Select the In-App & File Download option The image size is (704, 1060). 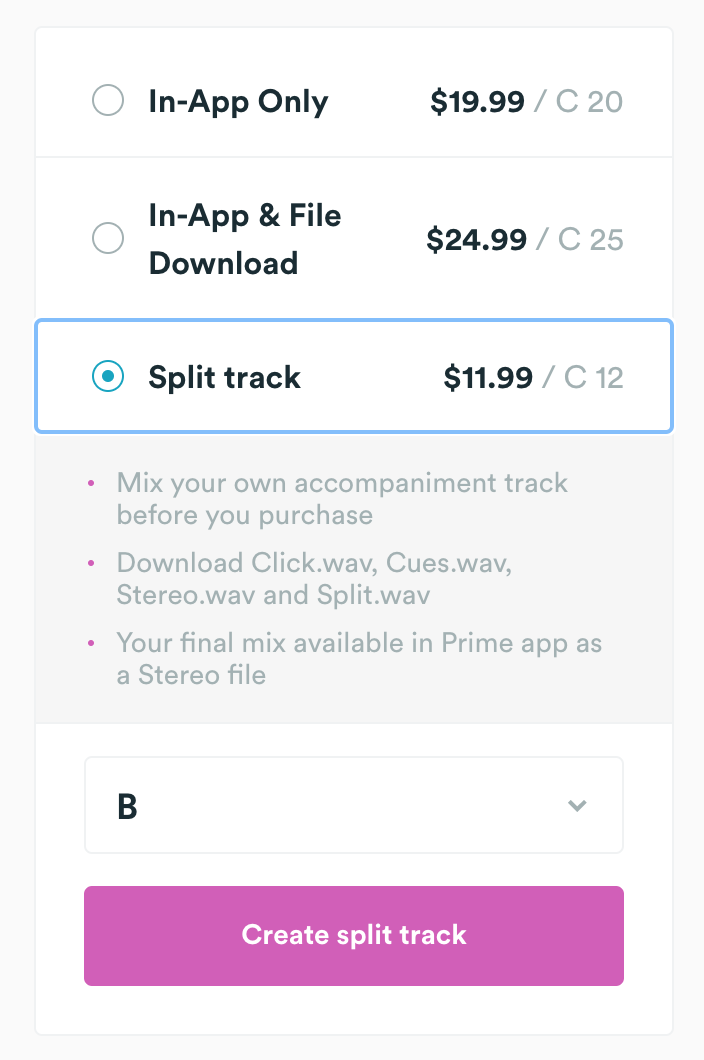tap(108, 238)
